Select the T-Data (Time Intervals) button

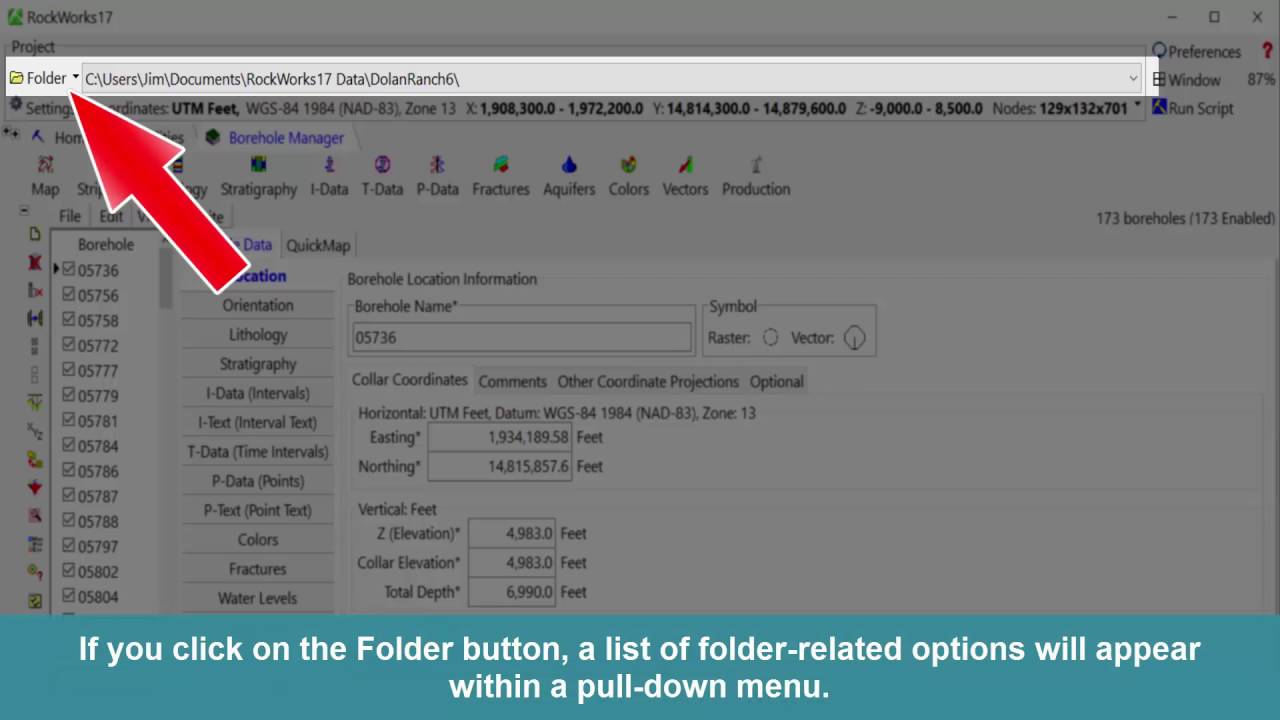[x=258, y=451]
